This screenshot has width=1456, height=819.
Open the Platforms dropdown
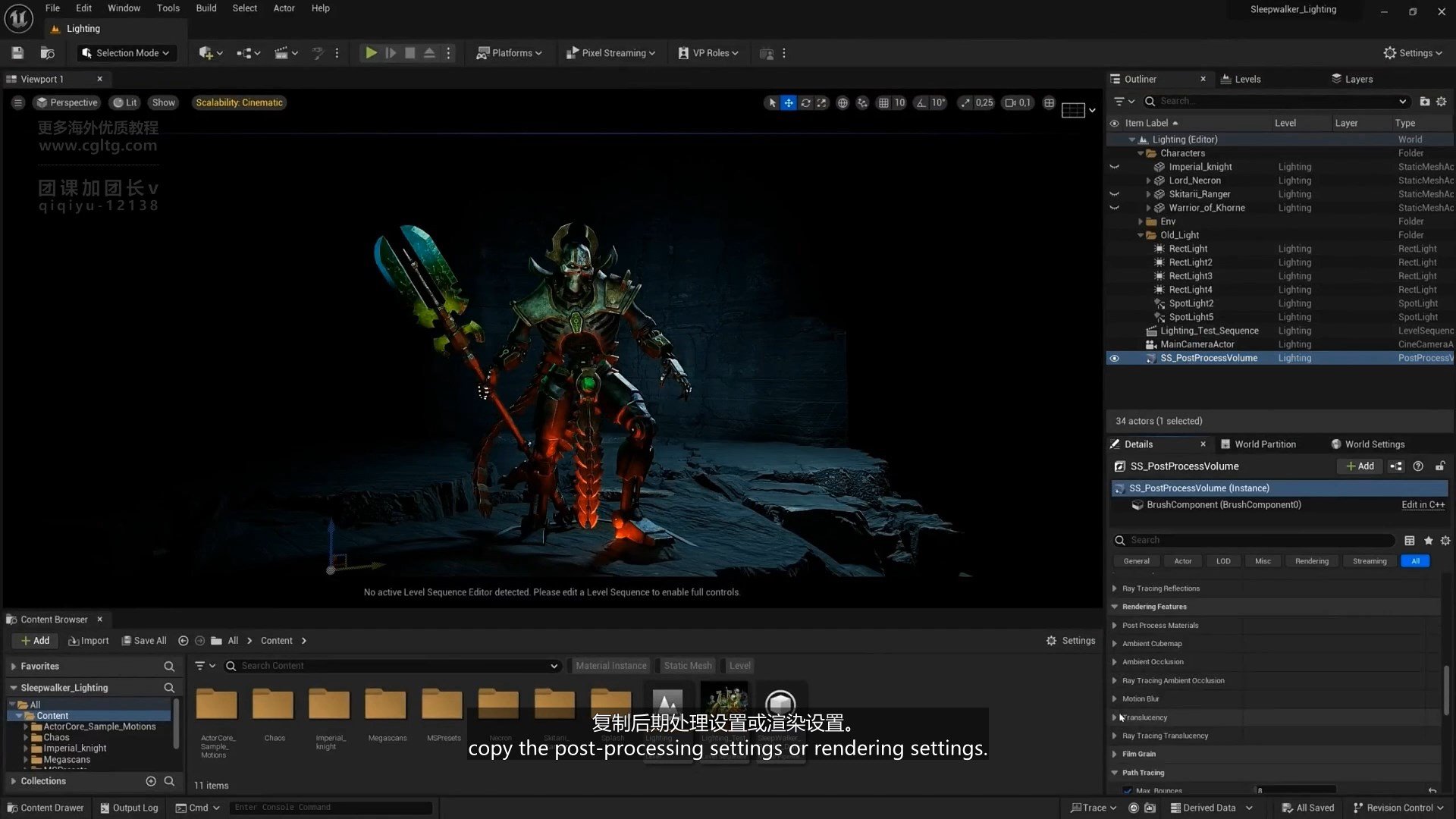(x=509, y=53)
